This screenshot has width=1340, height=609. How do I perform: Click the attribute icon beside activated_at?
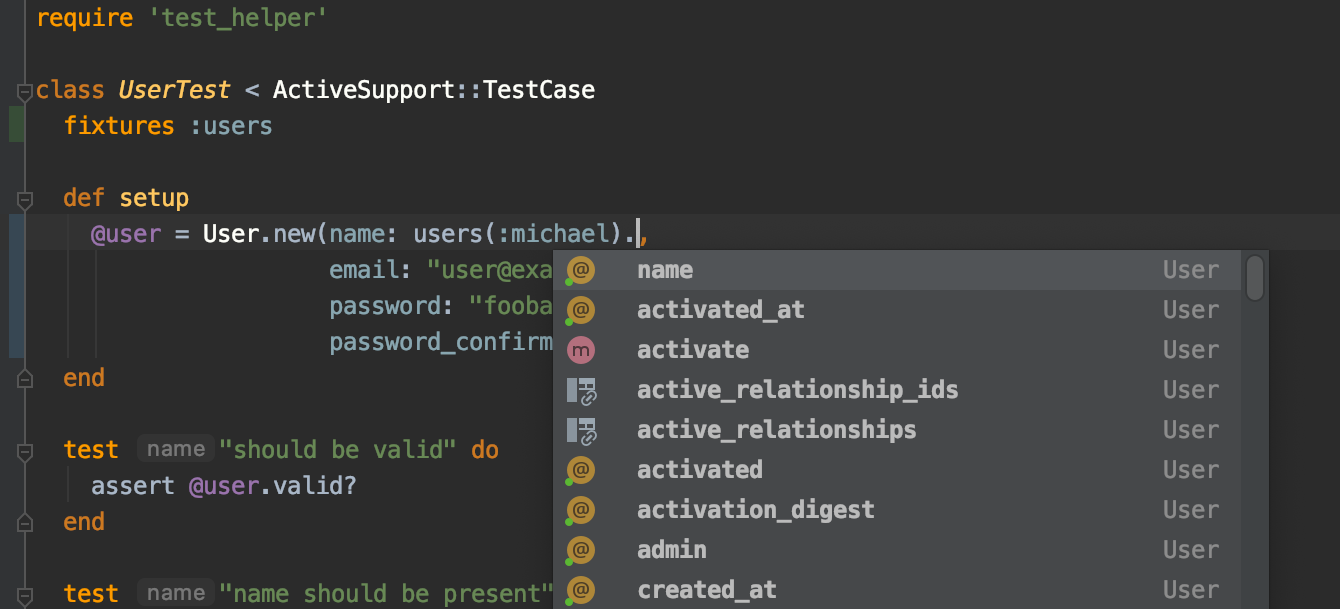point(580,310)
